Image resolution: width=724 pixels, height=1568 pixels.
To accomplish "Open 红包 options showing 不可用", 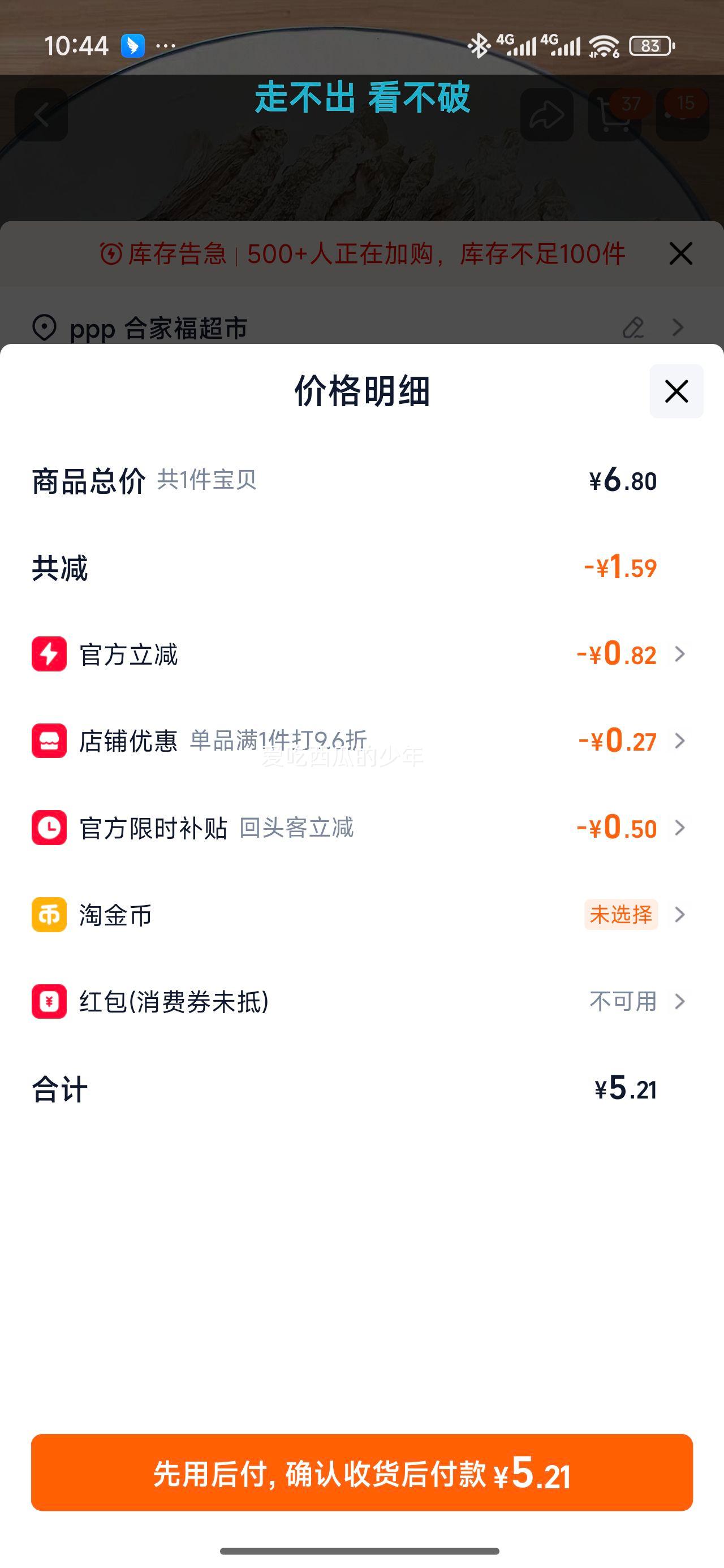I will coord(623,1001).
